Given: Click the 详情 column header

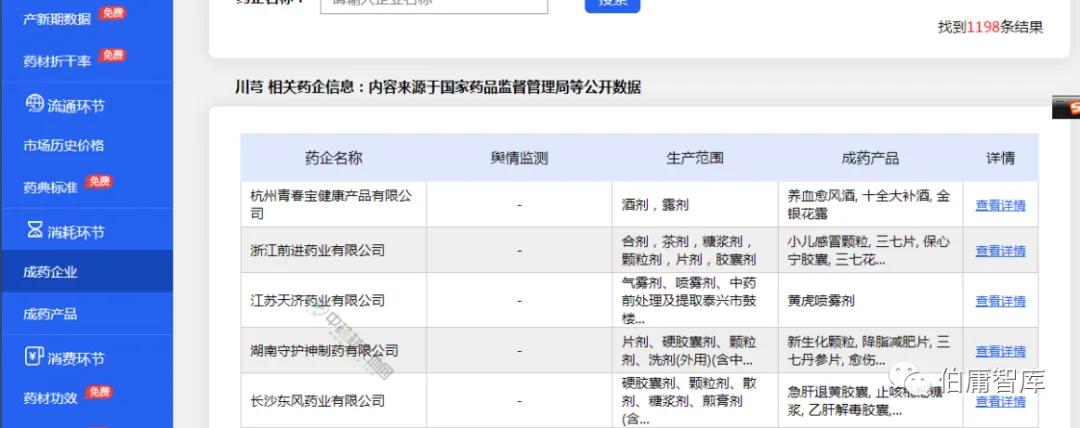Looking at the screenshot, I should 1000,158.
